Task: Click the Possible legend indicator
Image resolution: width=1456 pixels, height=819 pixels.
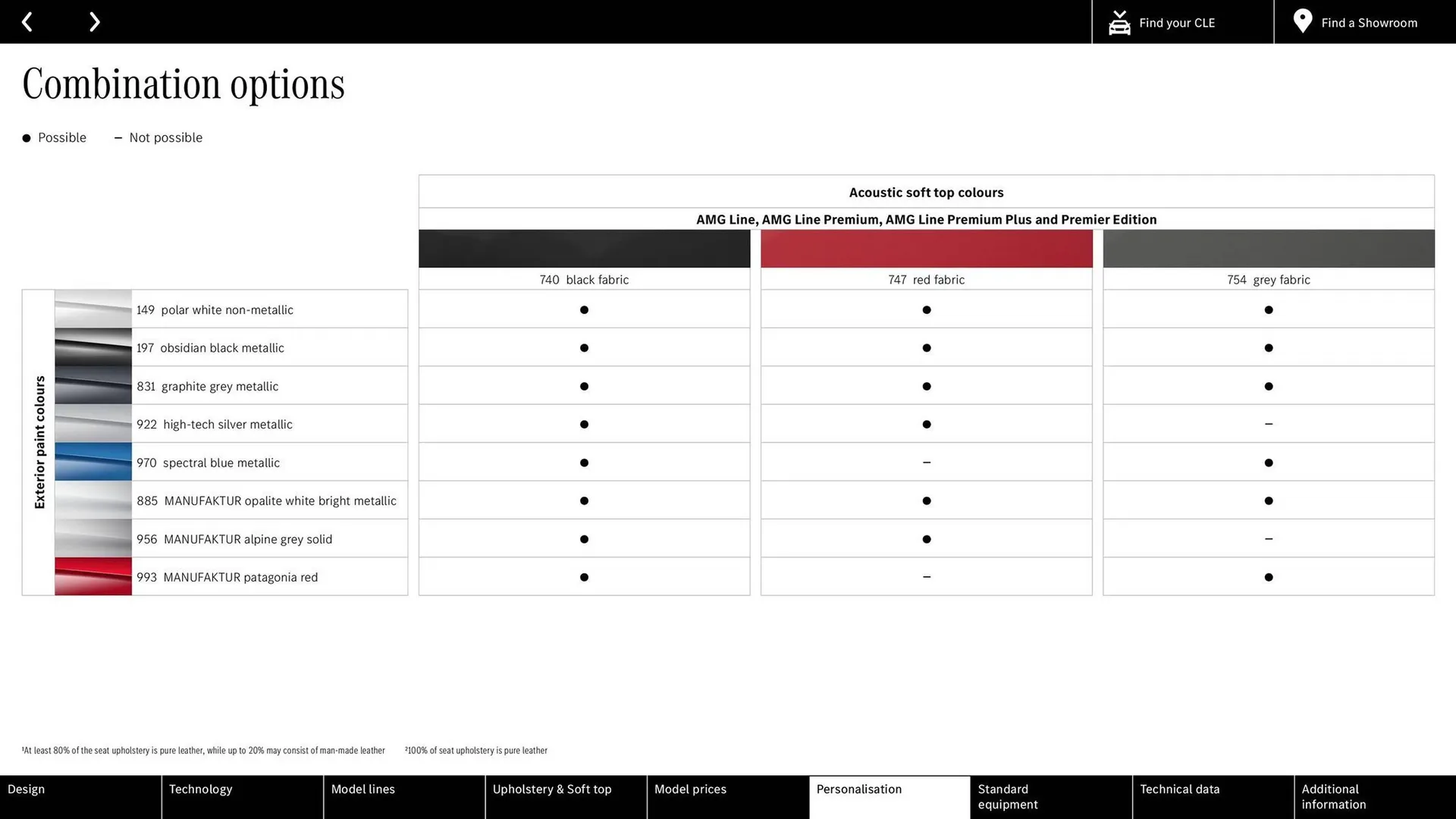Action: click(x=27, y=137)
